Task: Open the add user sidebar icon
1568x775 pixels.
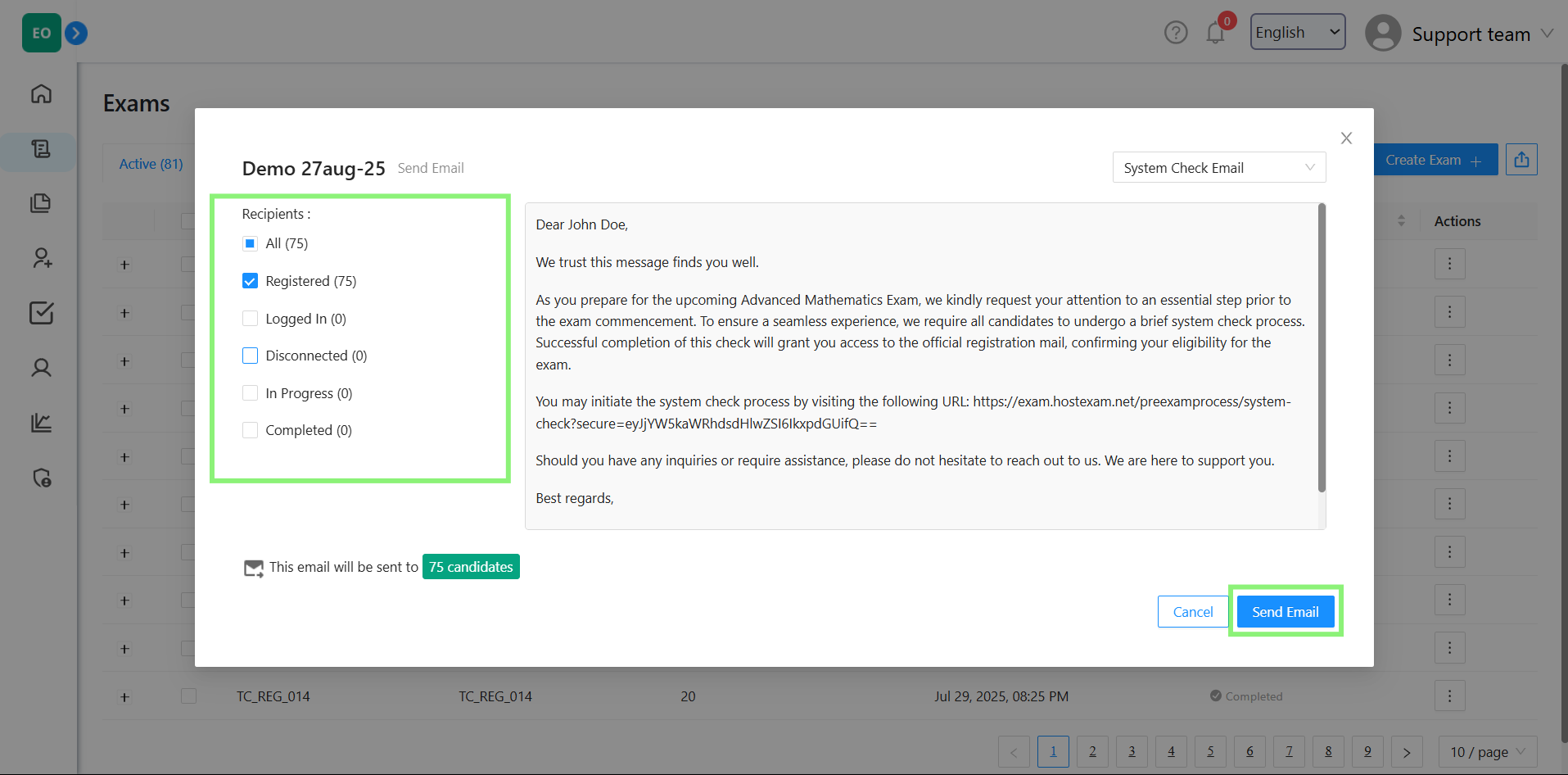Action: 41,259
